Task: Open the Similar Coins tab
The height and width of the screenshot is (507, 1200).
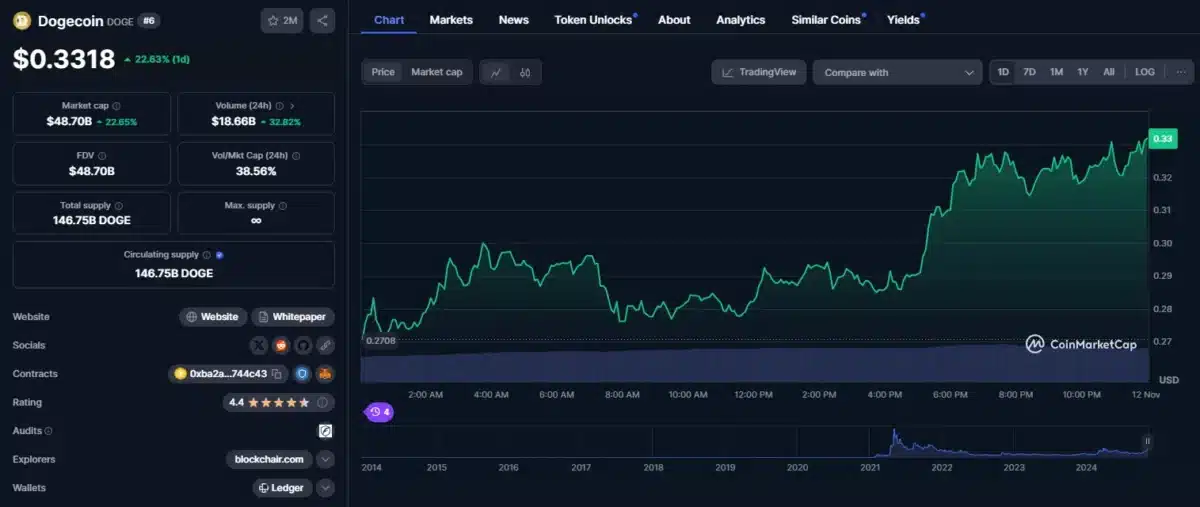Action: pos(826,20)
